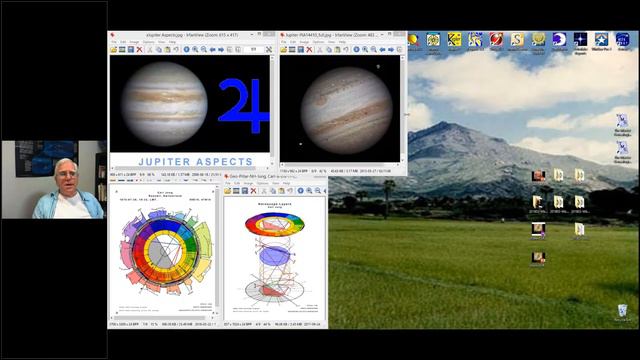Click Open file icon in Jupiter-PIA14410 window
The height and width of the screenshot is (360, 640).
pyautogui.click(x=283, y=49)
